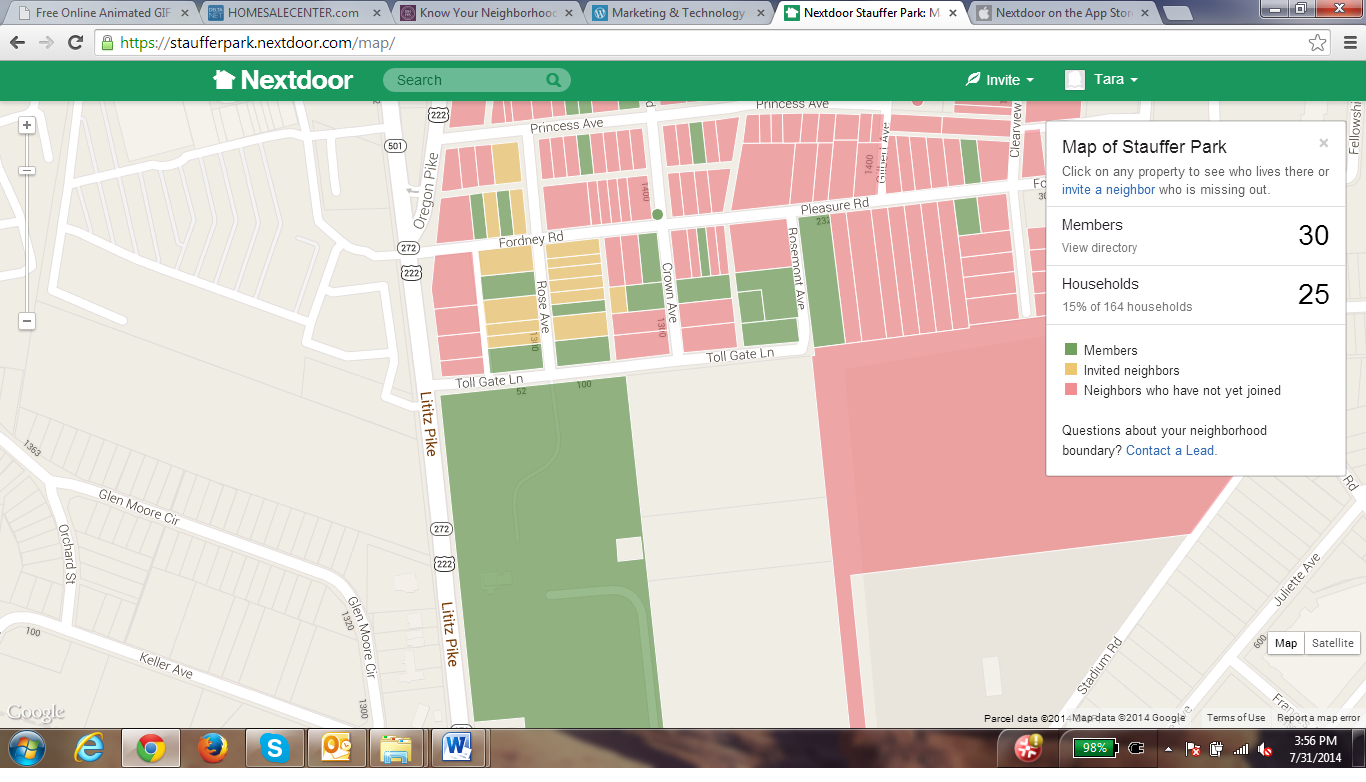
Task: Reload the page using the refresh button
Action: [x=75, y=43]
